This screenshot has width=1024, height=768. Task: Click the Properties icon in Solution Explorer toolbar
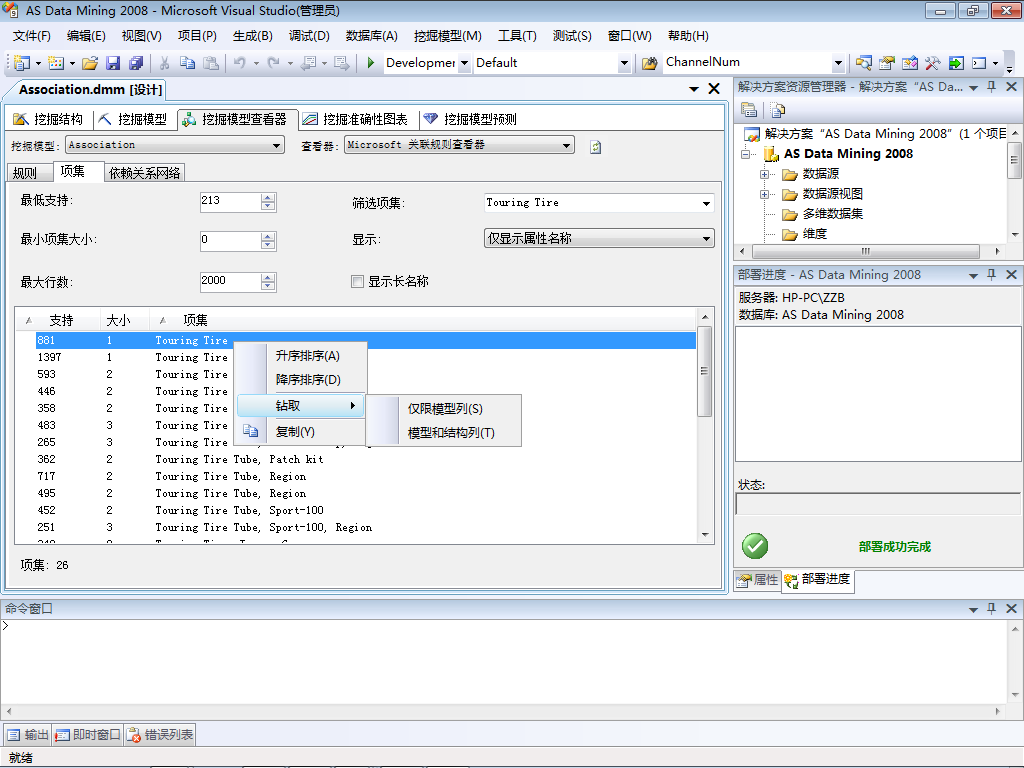click(749, 110)
